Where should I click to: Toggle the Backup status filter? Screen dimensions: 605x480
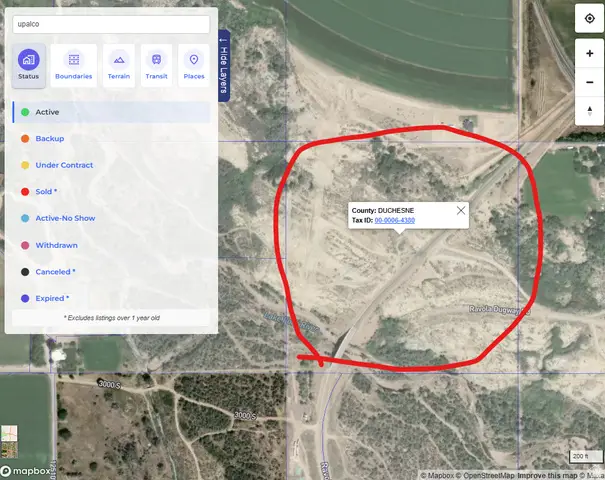pyautogui.click(x=49, y=139)
